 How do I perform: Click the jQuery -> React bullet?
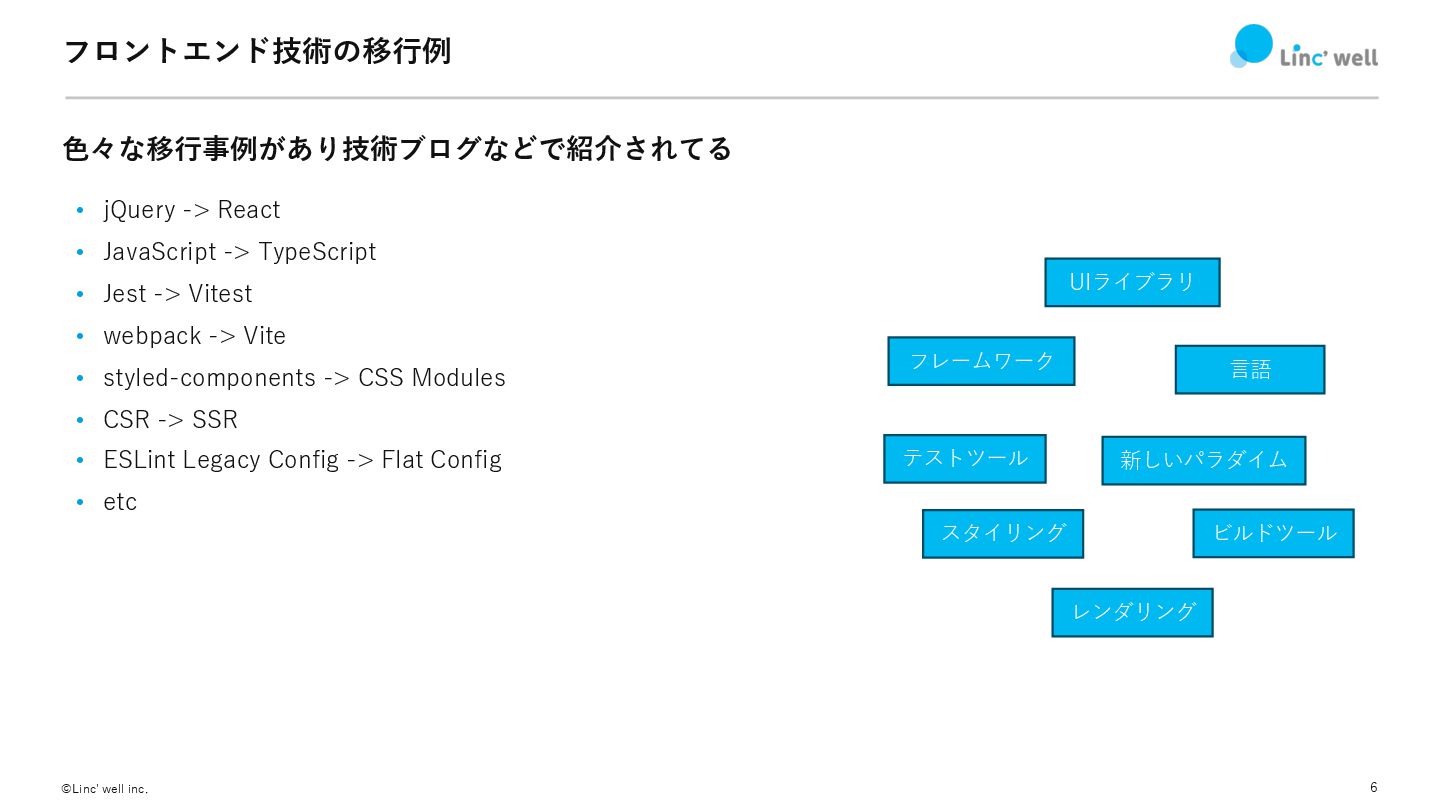(x=192, y=210)
